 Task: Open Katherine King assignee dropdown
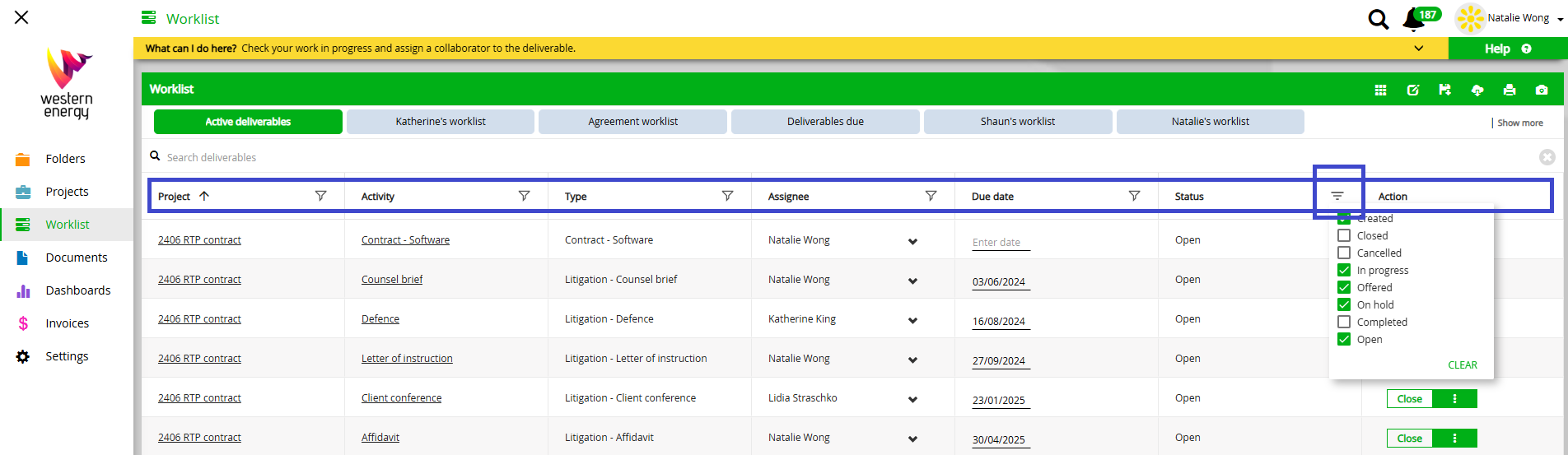[x=912, y=320]
